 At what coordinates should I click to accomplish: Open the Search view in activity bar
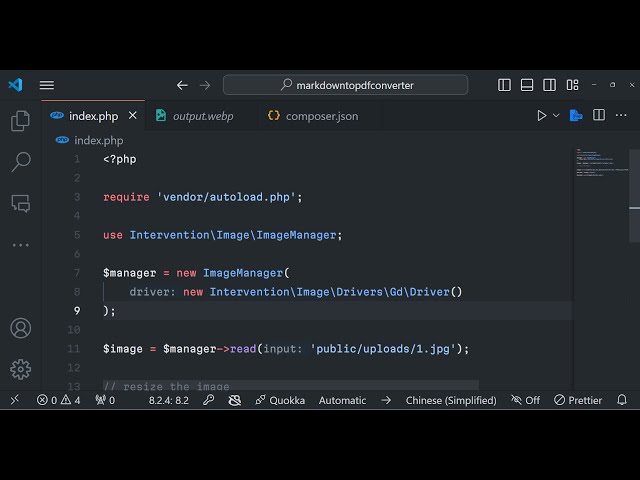click(20, 162)
